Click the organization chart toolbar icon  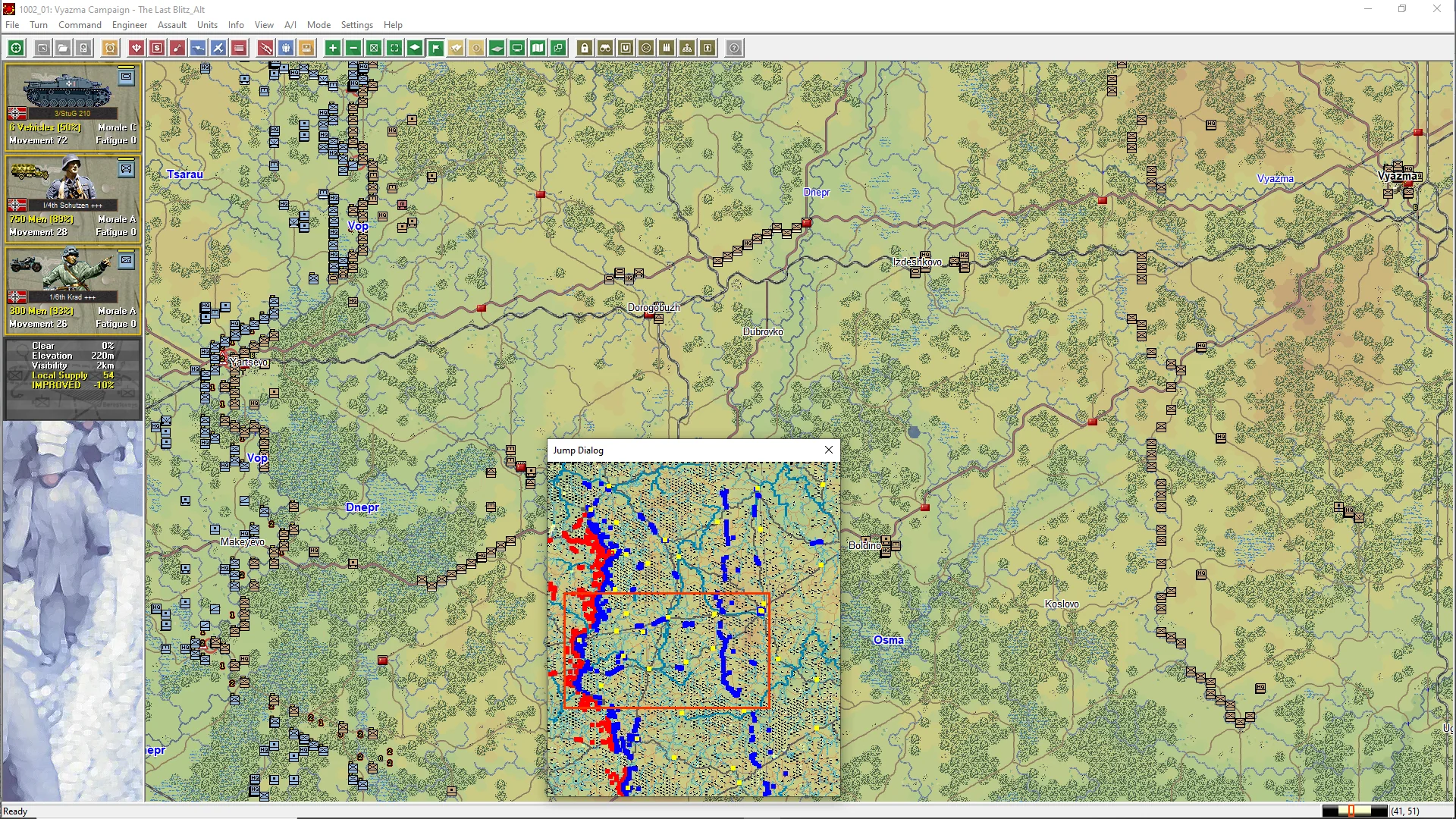coord(687,48)
